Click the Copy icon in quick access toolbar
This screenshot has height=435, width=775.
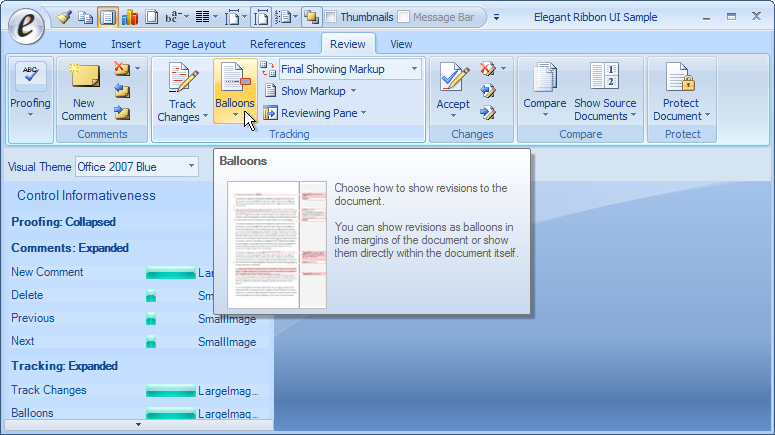pyautogui.click(x=86, y=17)
